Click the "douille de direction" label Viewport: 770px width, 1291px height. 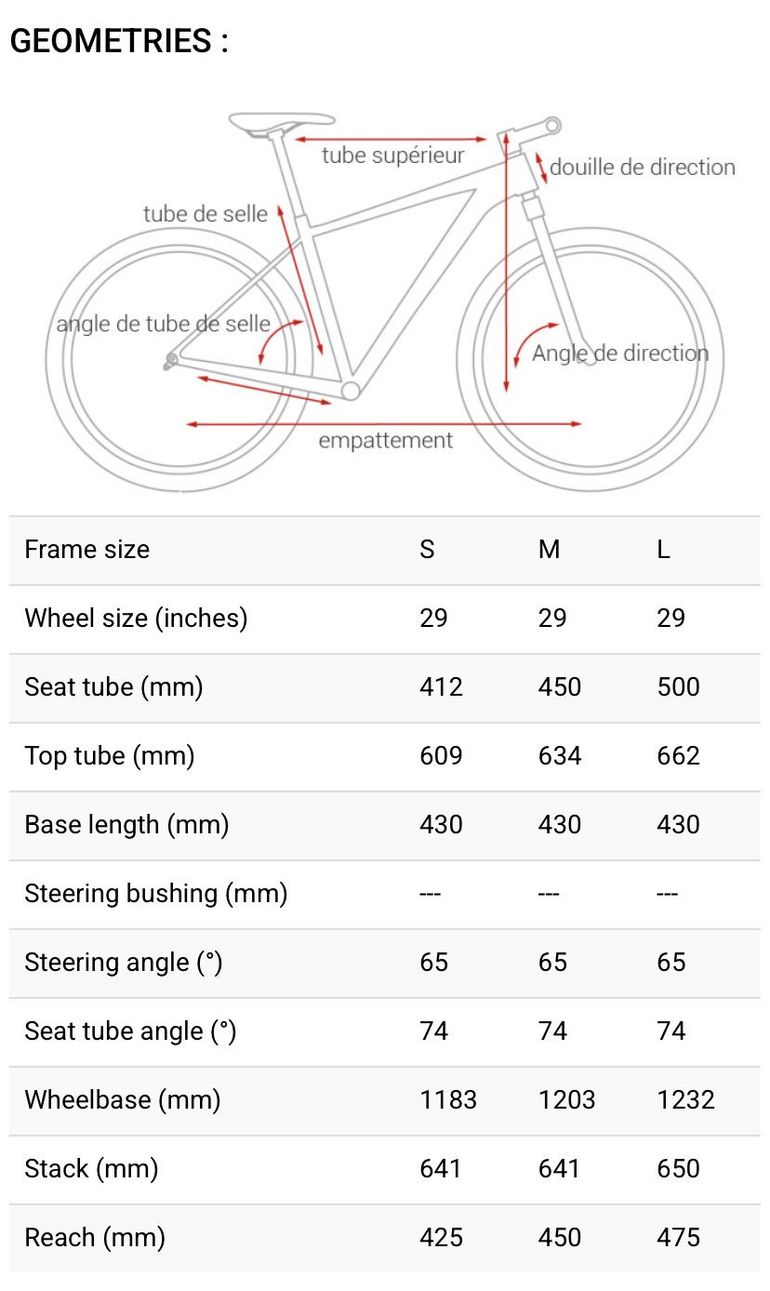pos(642,167)
